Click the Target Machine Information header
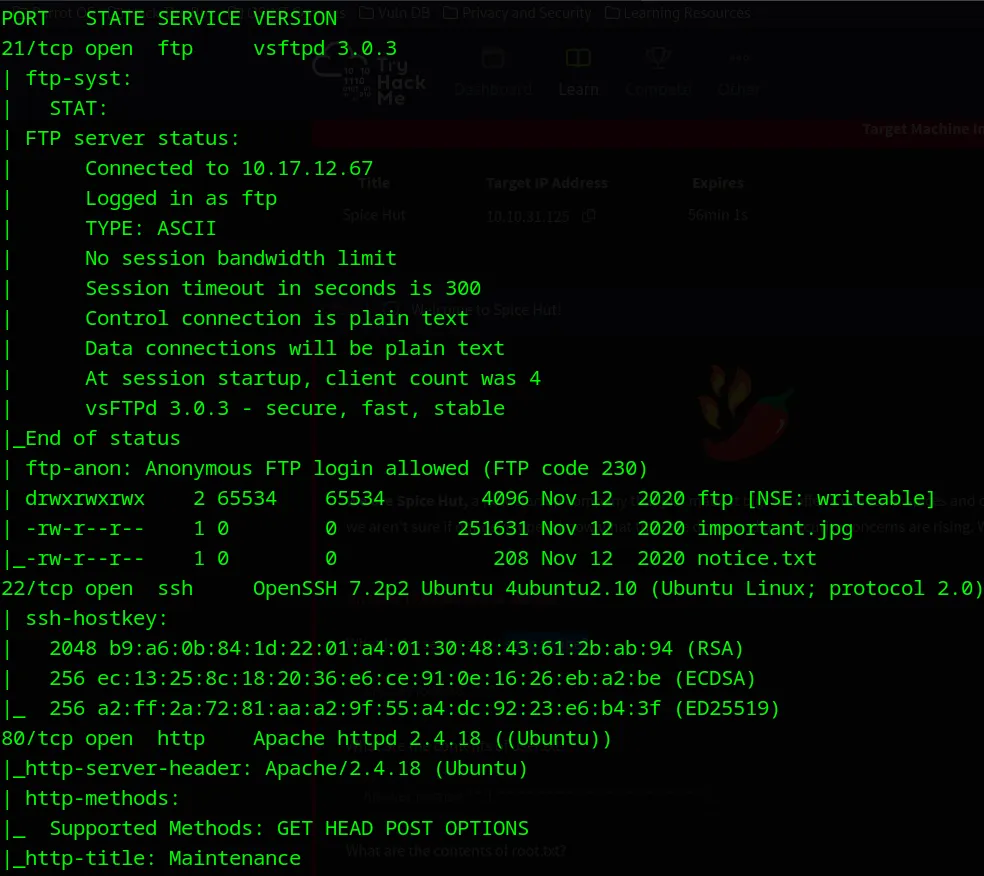 click(x=920, y=129)
